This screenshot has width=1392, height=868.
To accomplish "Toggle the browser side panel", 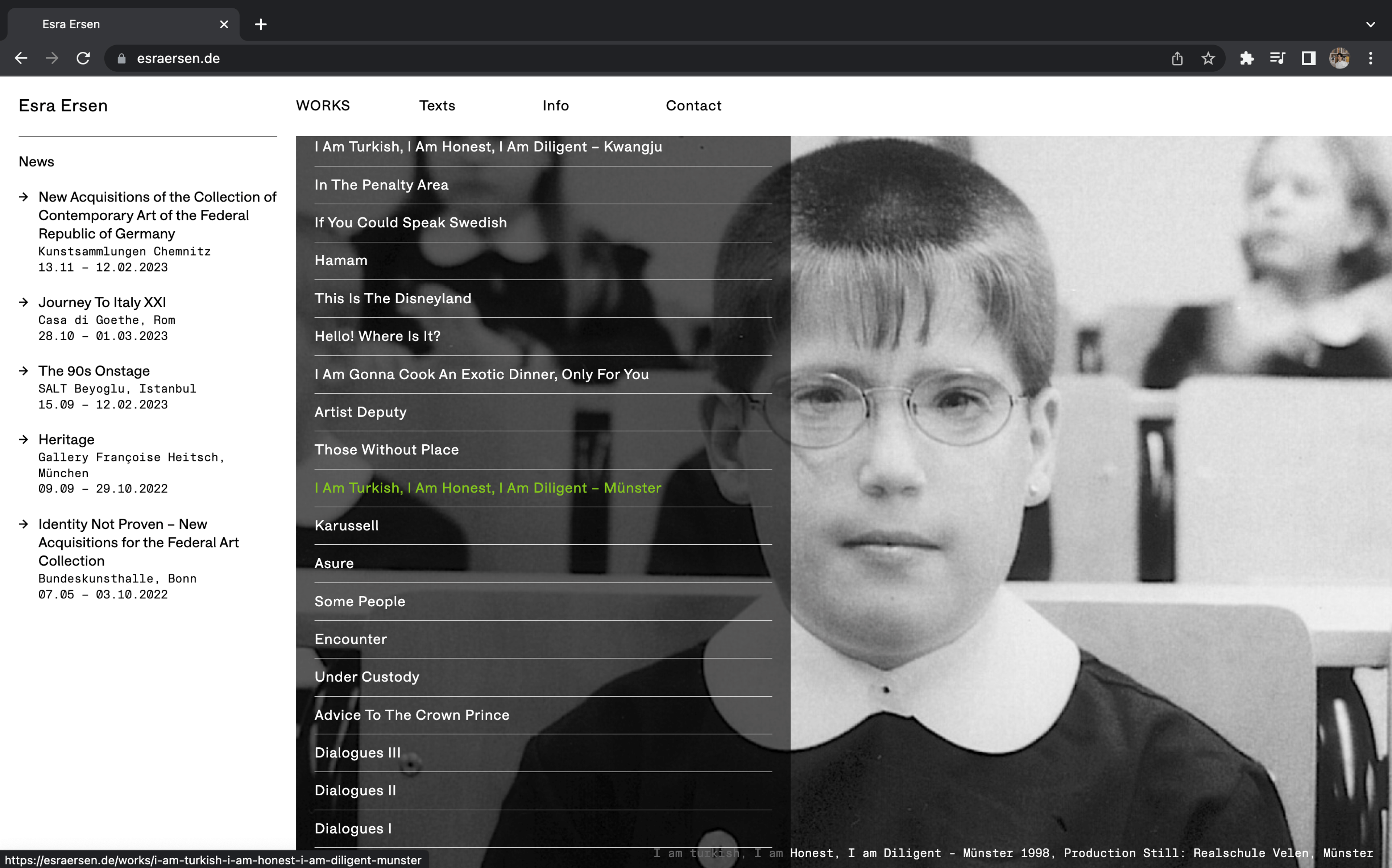I will 1308,58.
